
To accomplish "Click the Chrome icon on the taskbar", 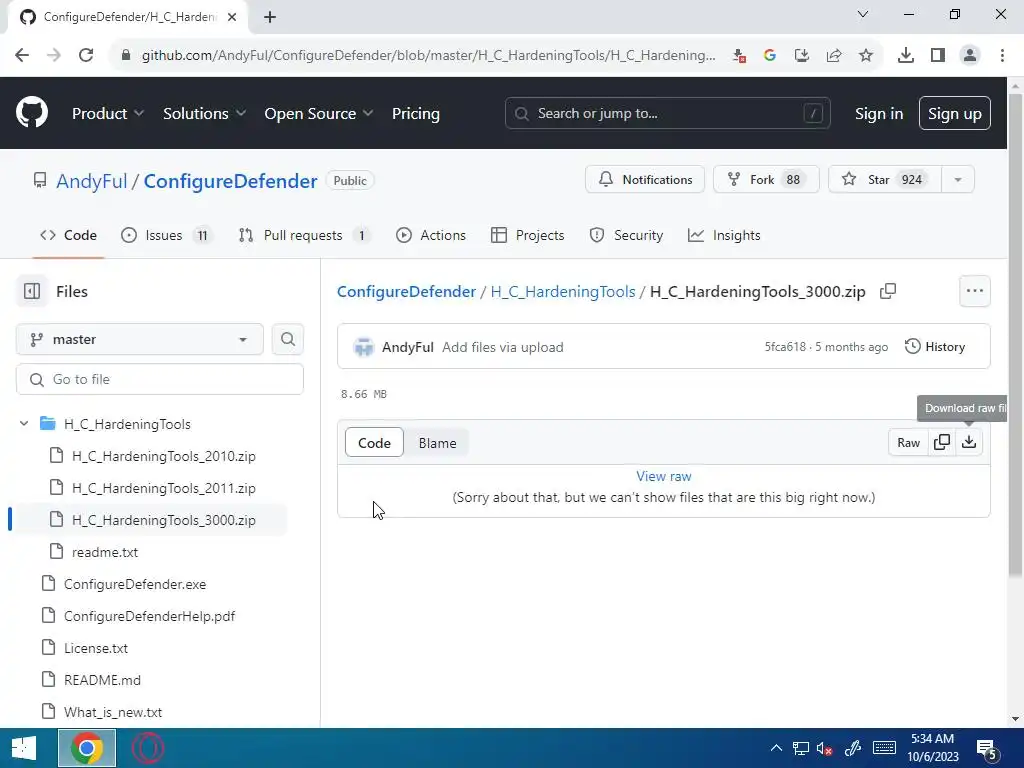I will click(87, 748).
